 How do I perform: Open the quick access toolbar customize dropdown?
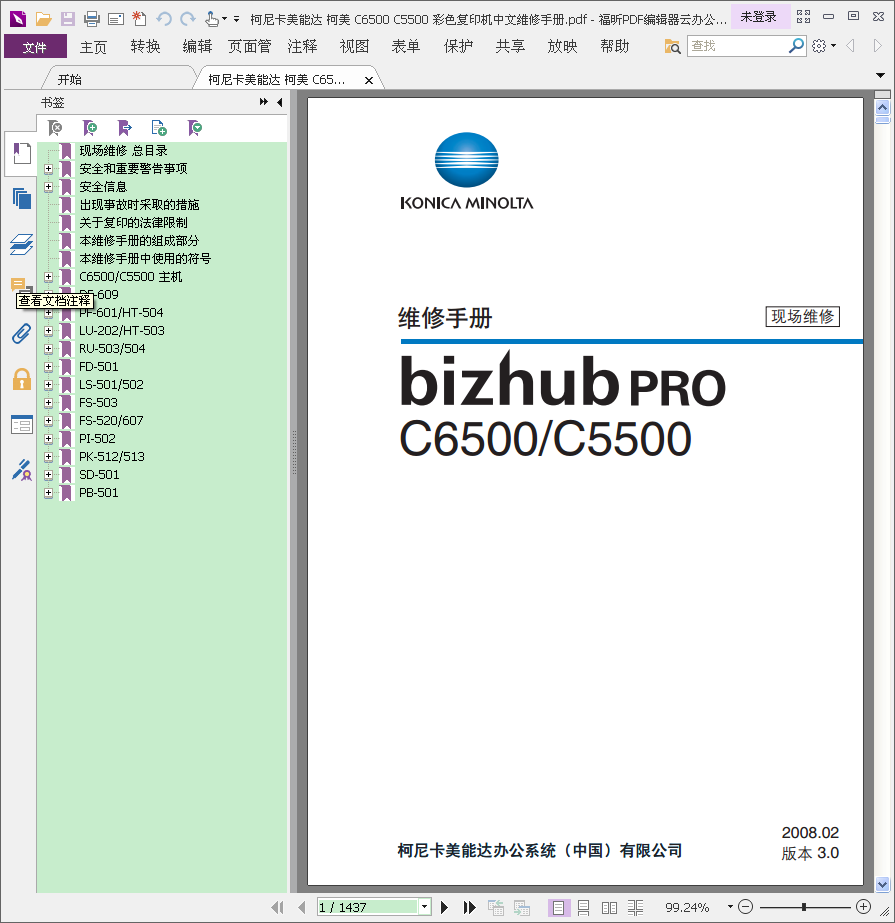[x=237, y=19]
